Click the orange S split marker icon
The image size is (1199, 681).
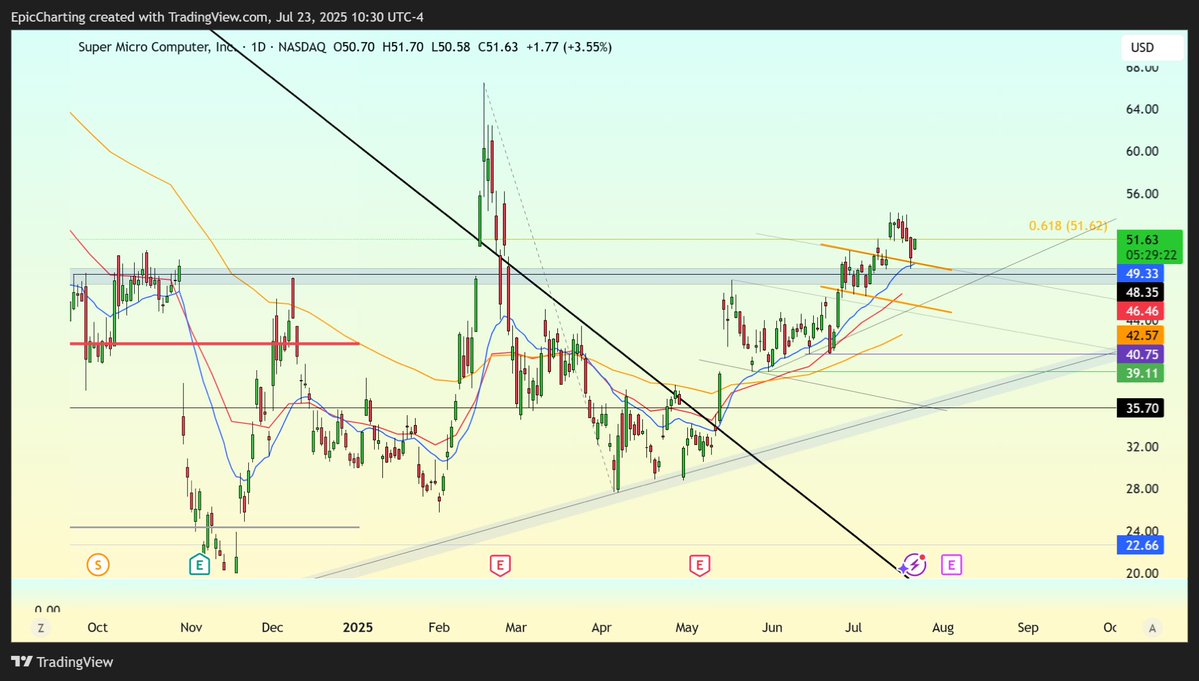tap(97, 565)
